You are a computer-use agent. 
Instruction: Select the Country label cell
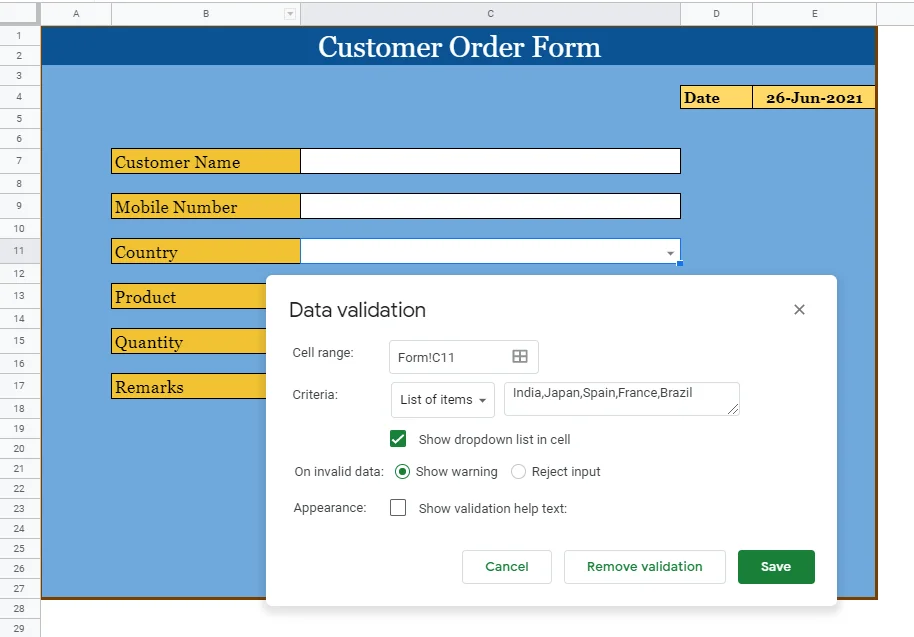(x=206, y=251)
